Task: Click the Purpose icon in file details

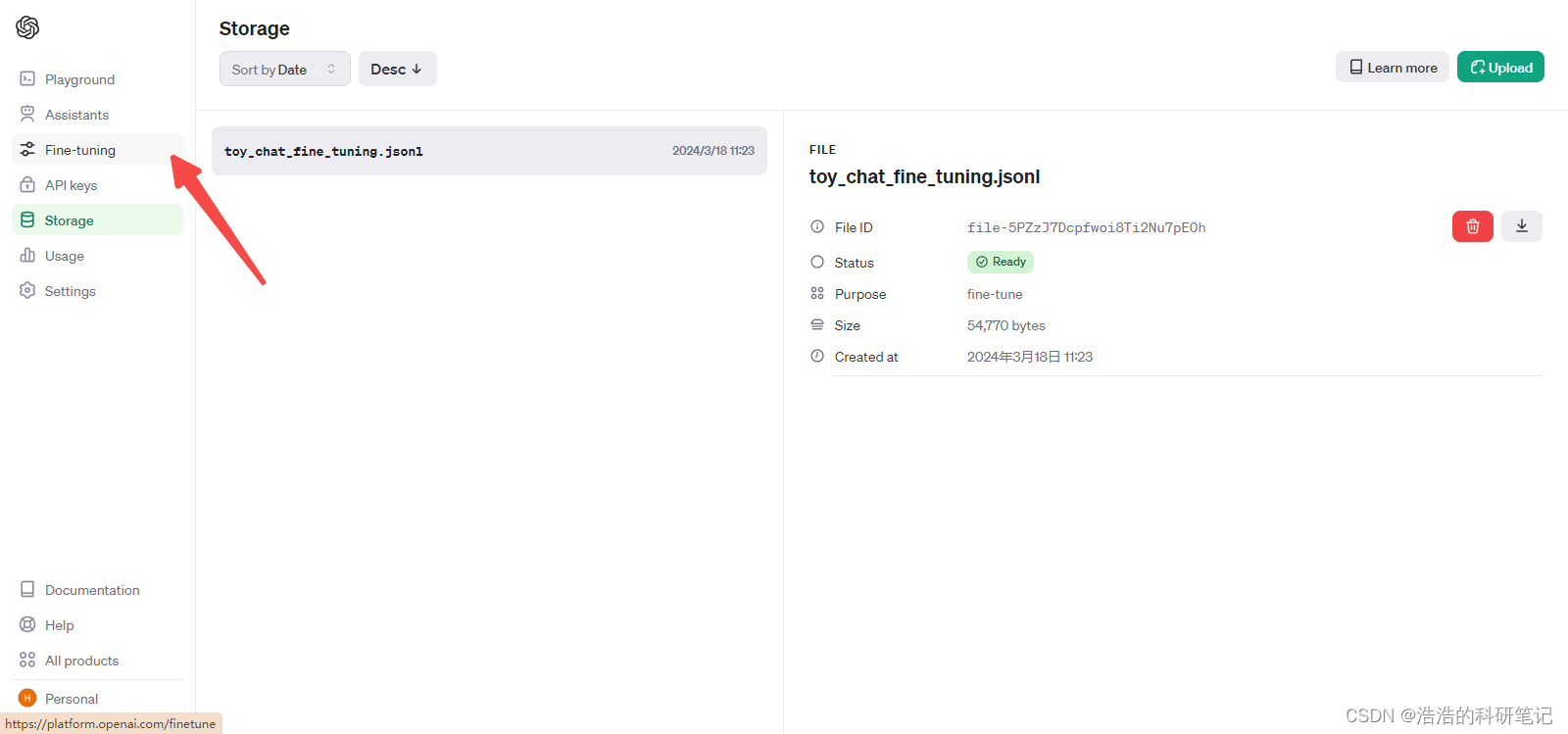Action: (817, 293)
